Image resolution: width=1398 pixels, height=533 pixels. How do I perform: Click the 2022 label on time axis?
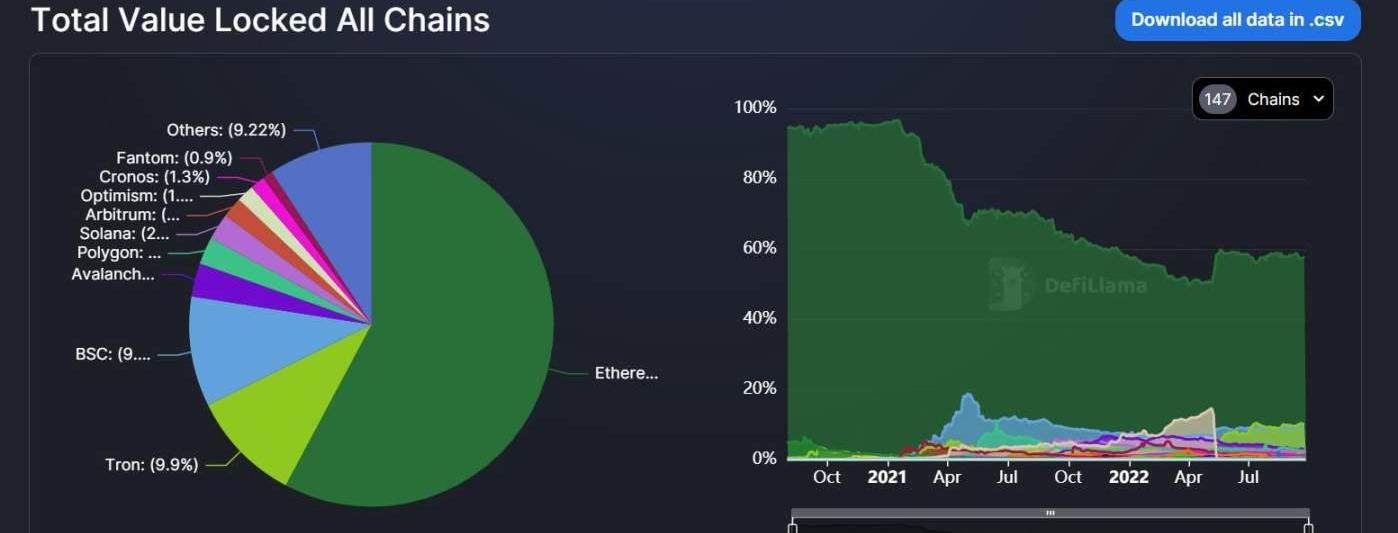(1128, 477)
